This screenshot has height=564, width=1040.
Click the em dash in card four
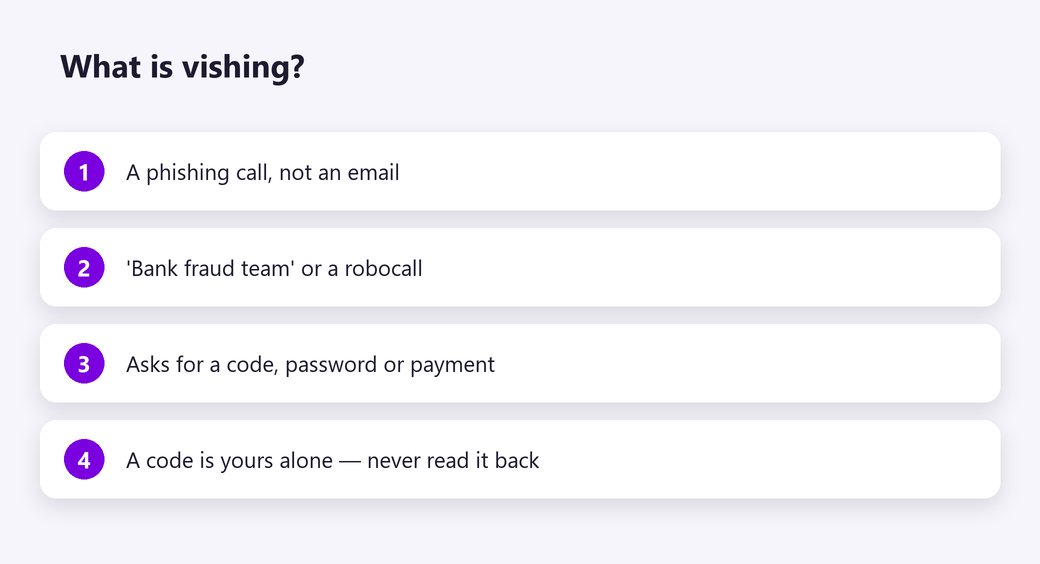point(350,461)
